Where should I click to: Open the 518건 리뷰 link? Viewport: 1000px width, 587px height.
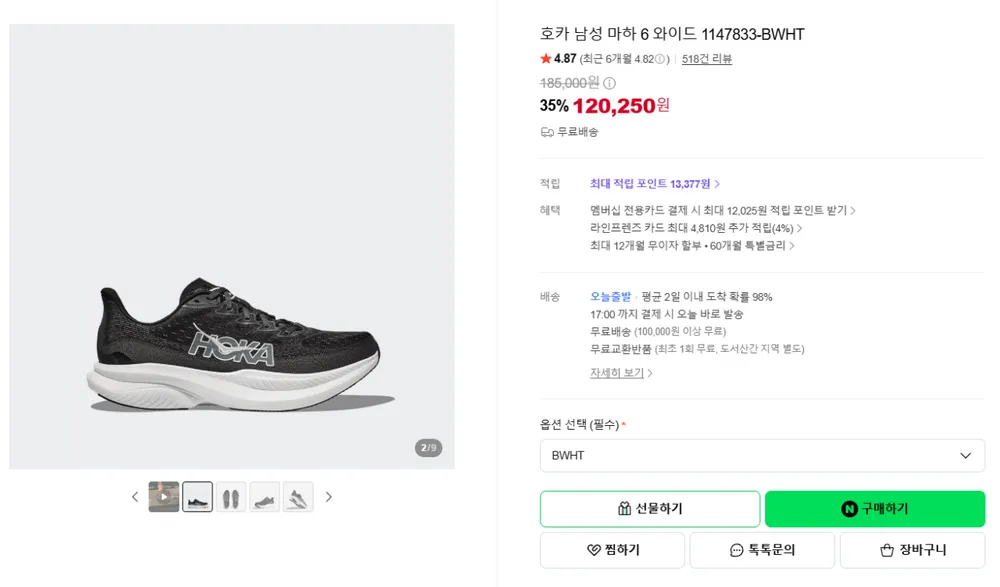coord(707,59)
